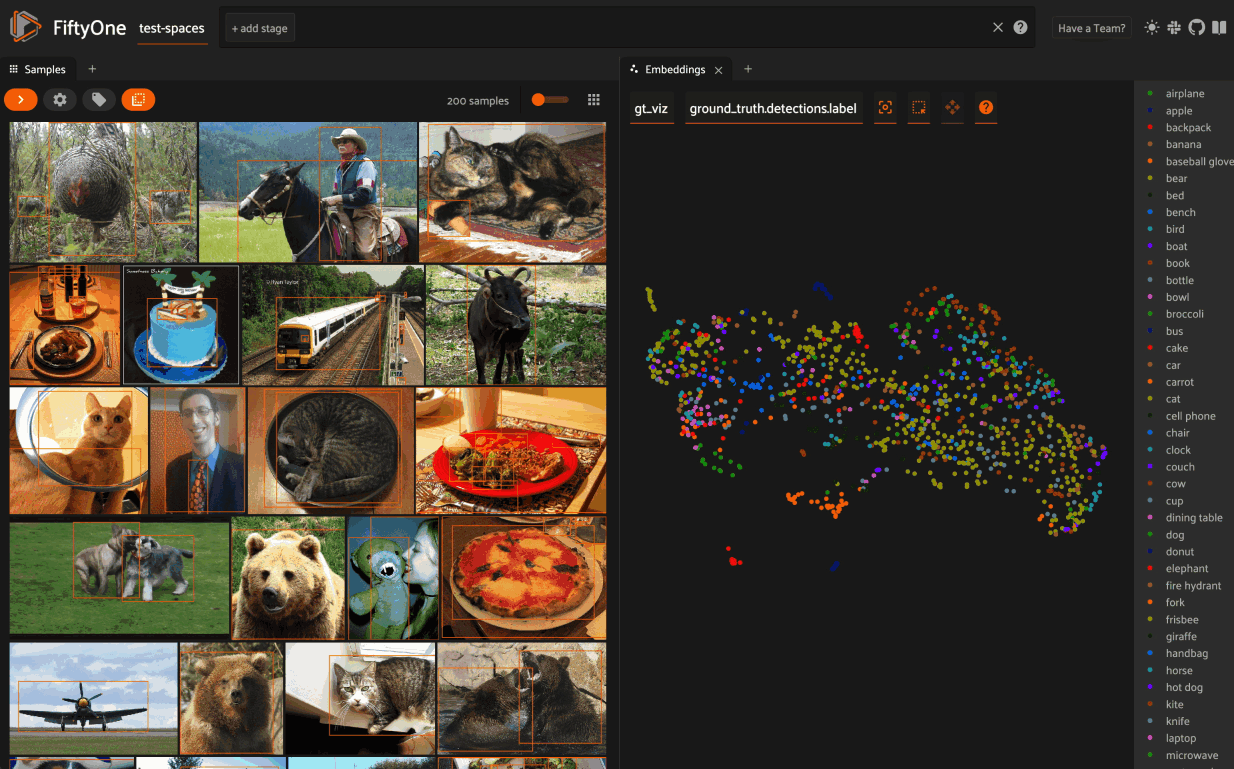This screenshot has width=1234, height=769.
Task: Open the red plate food thumbnail
Action: [511, 451]
